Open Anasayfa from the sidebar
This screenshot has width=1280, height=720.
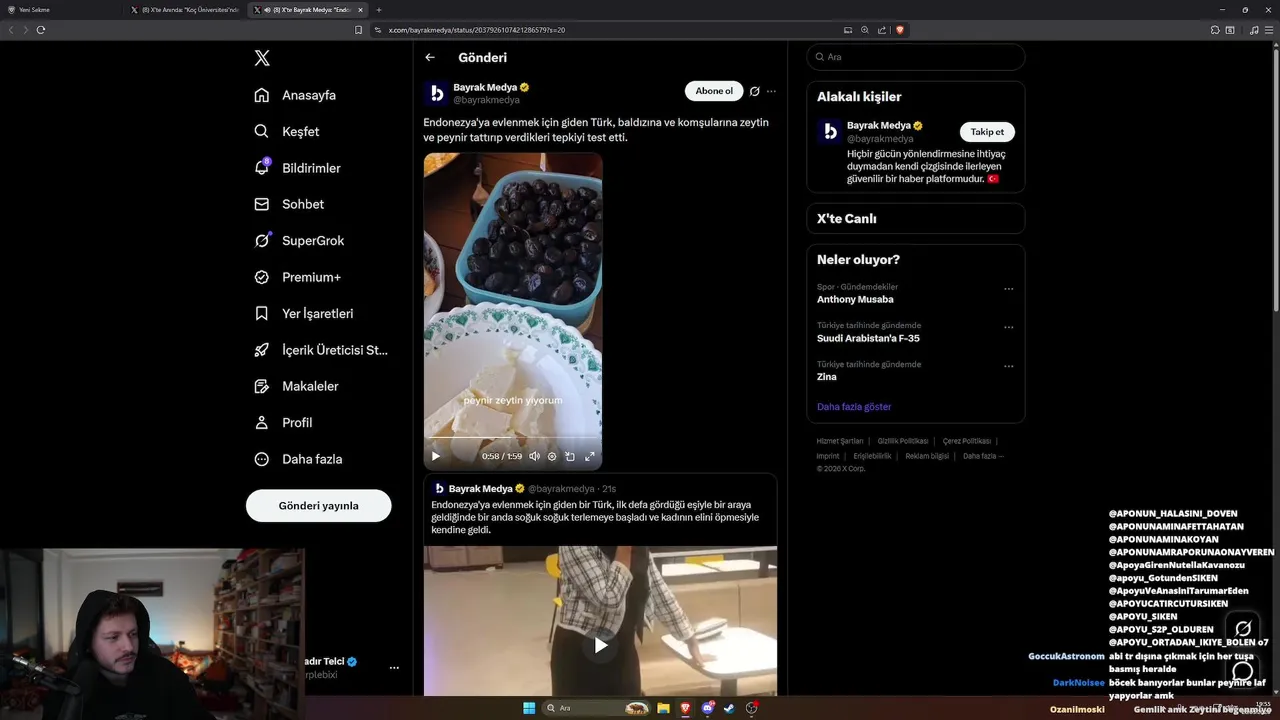(295, 95)
